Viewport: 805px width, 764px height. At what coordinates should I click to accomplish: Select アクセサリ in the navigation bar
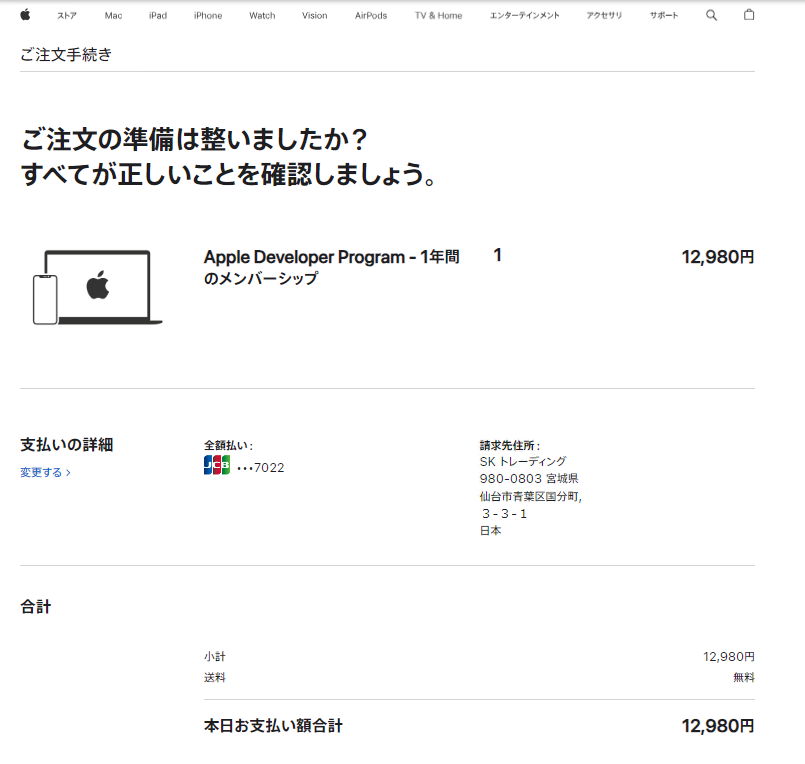point(604,16)
